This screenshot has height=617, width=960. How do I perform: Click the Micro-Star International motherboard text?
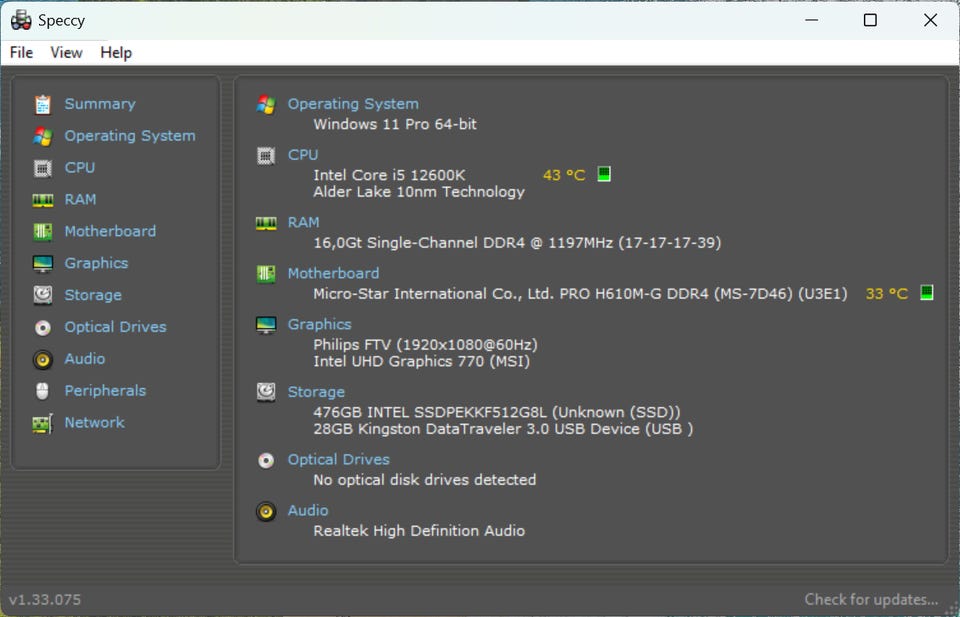(580, 294)
